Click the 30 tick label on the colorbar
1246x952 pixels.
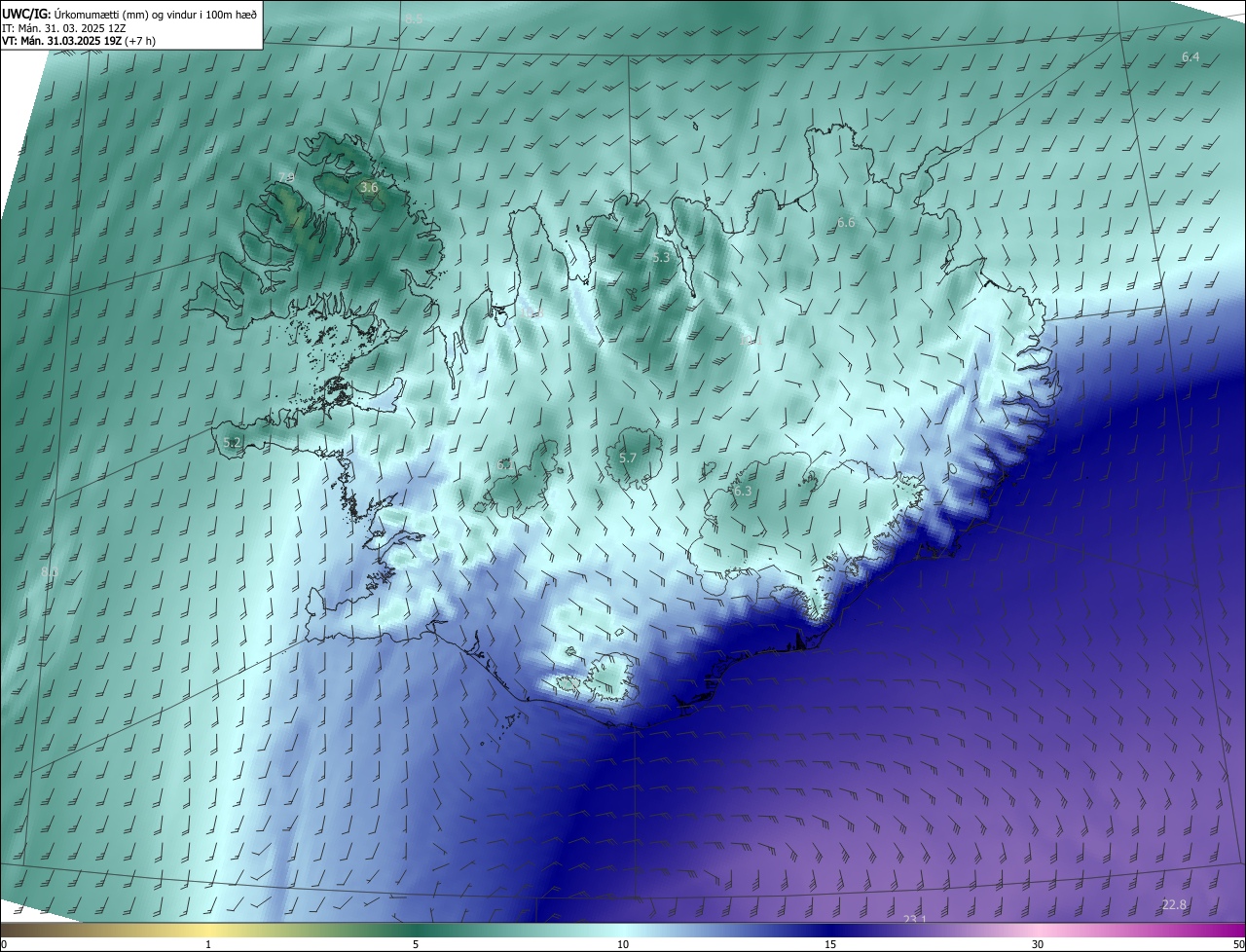[1038, 944]
